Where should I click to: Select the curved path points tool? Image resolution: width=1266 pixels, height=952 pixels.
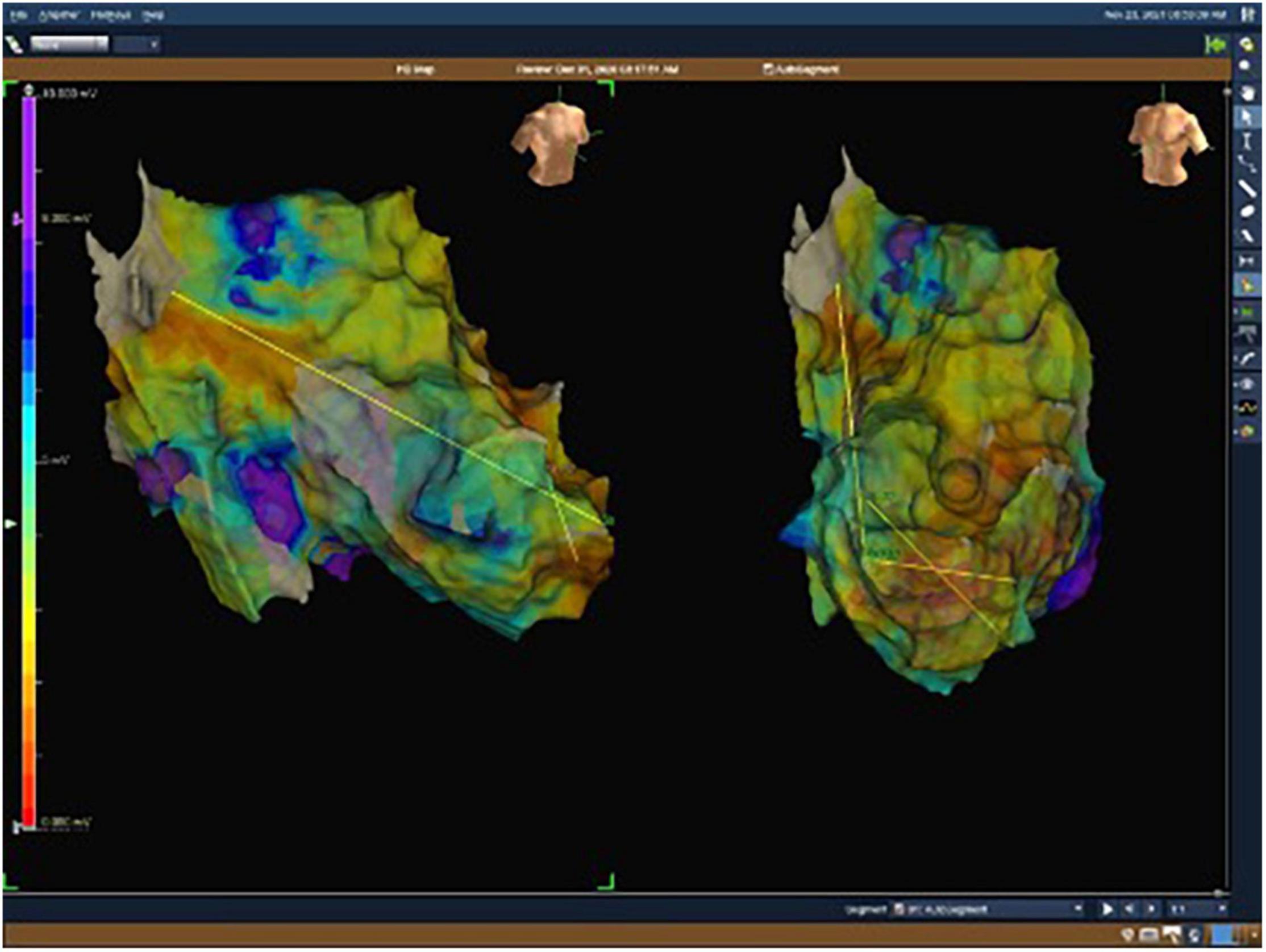1247,164
